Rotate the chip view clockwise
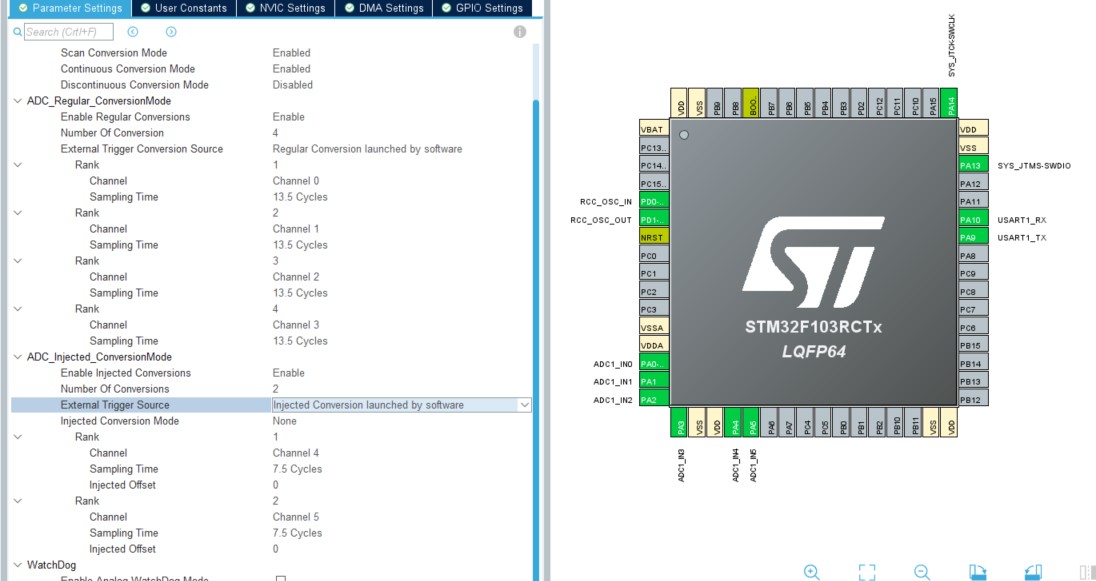 coord(978,572)
